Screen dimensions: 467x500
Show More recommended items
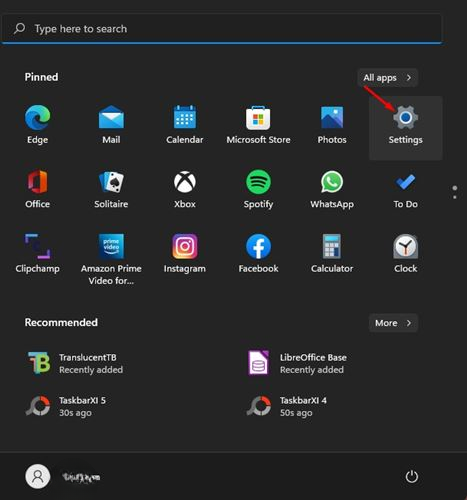(x=393, y=323)
